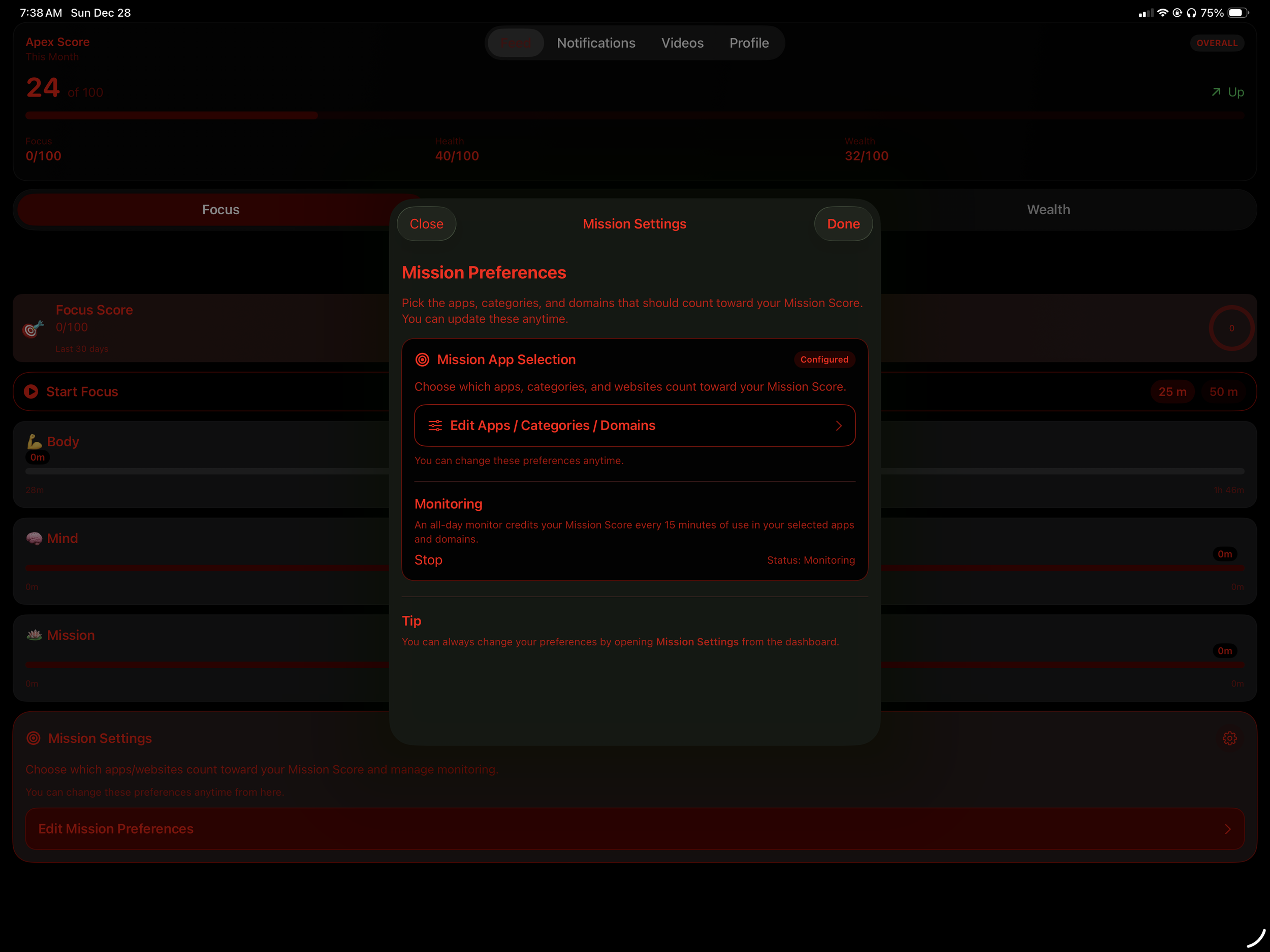The height and width of the screenshot is (952, 1270).
Task: Stop the all-day monitoring
Action: tap(428, 560)
